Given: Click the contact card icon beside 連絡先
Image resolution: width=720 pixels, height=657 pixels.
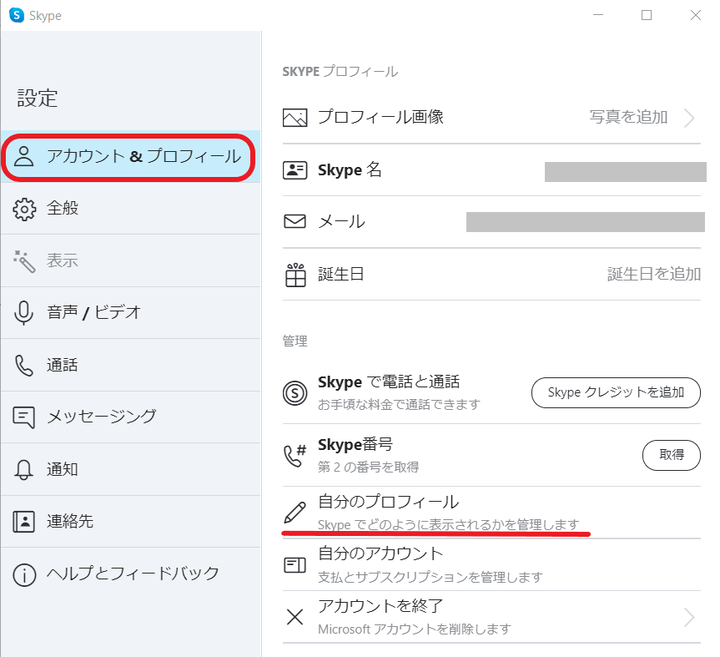Looking at the screenshot, I should click(24, 522).
